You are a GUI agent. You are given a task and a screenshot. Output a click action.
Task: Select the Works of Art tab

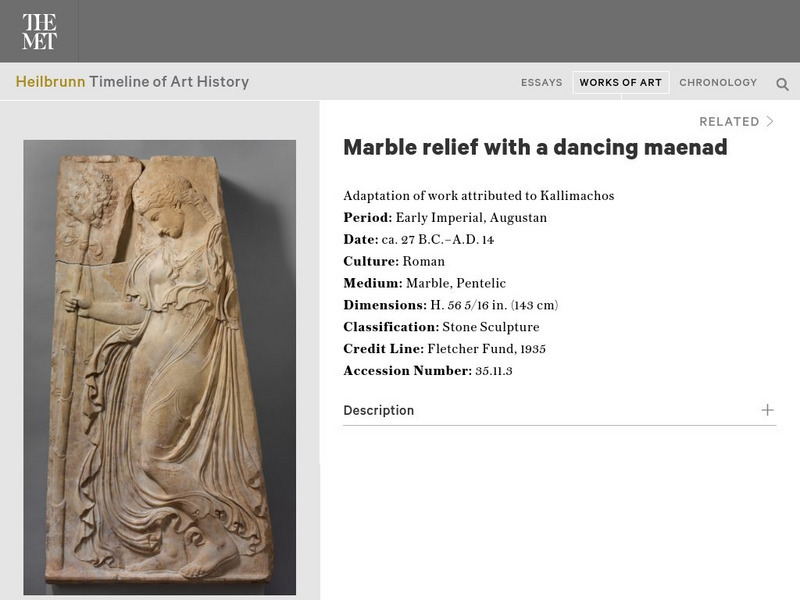click(620, 83)
